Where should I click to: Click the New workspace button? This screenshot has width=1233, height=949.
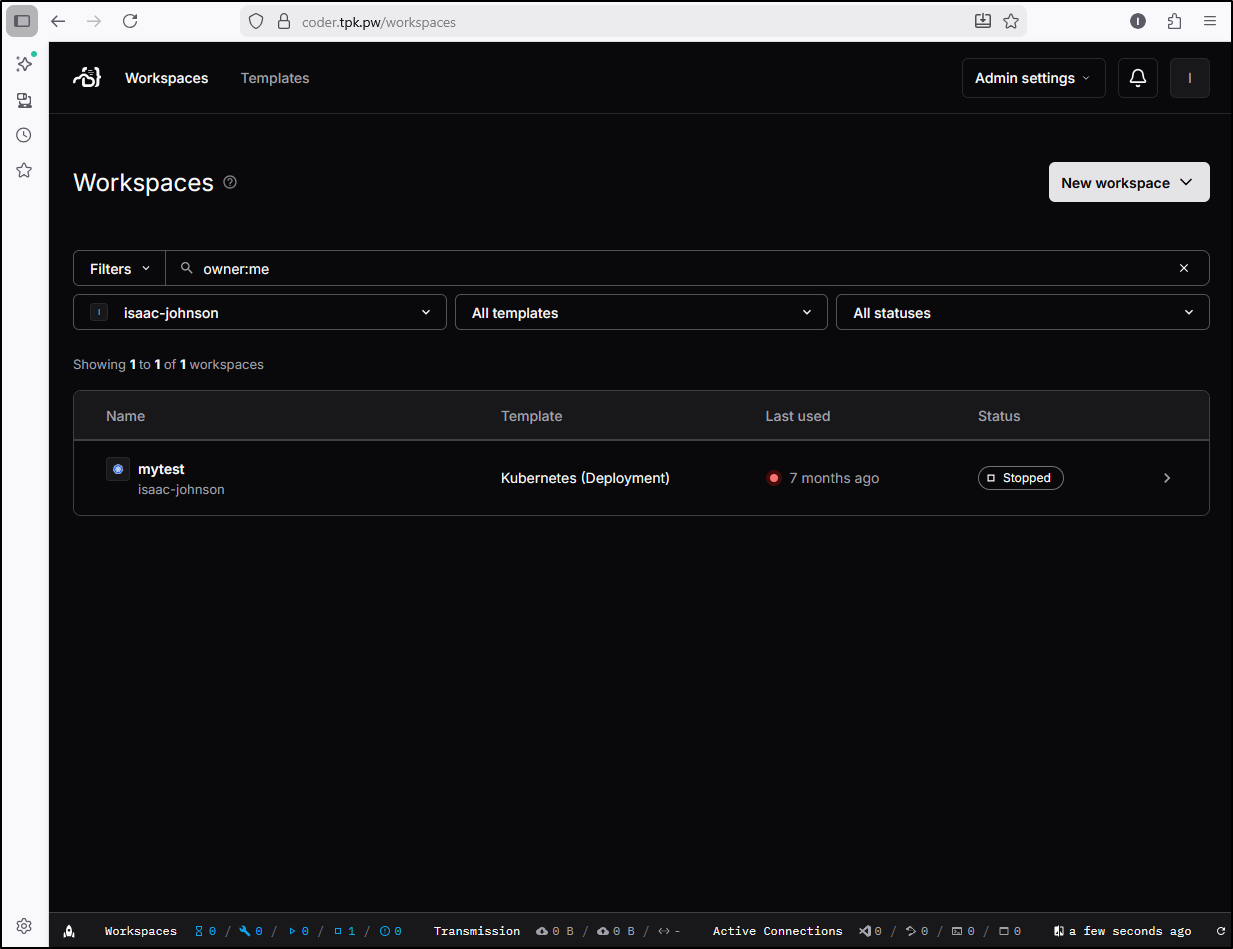click(1128, 182)
